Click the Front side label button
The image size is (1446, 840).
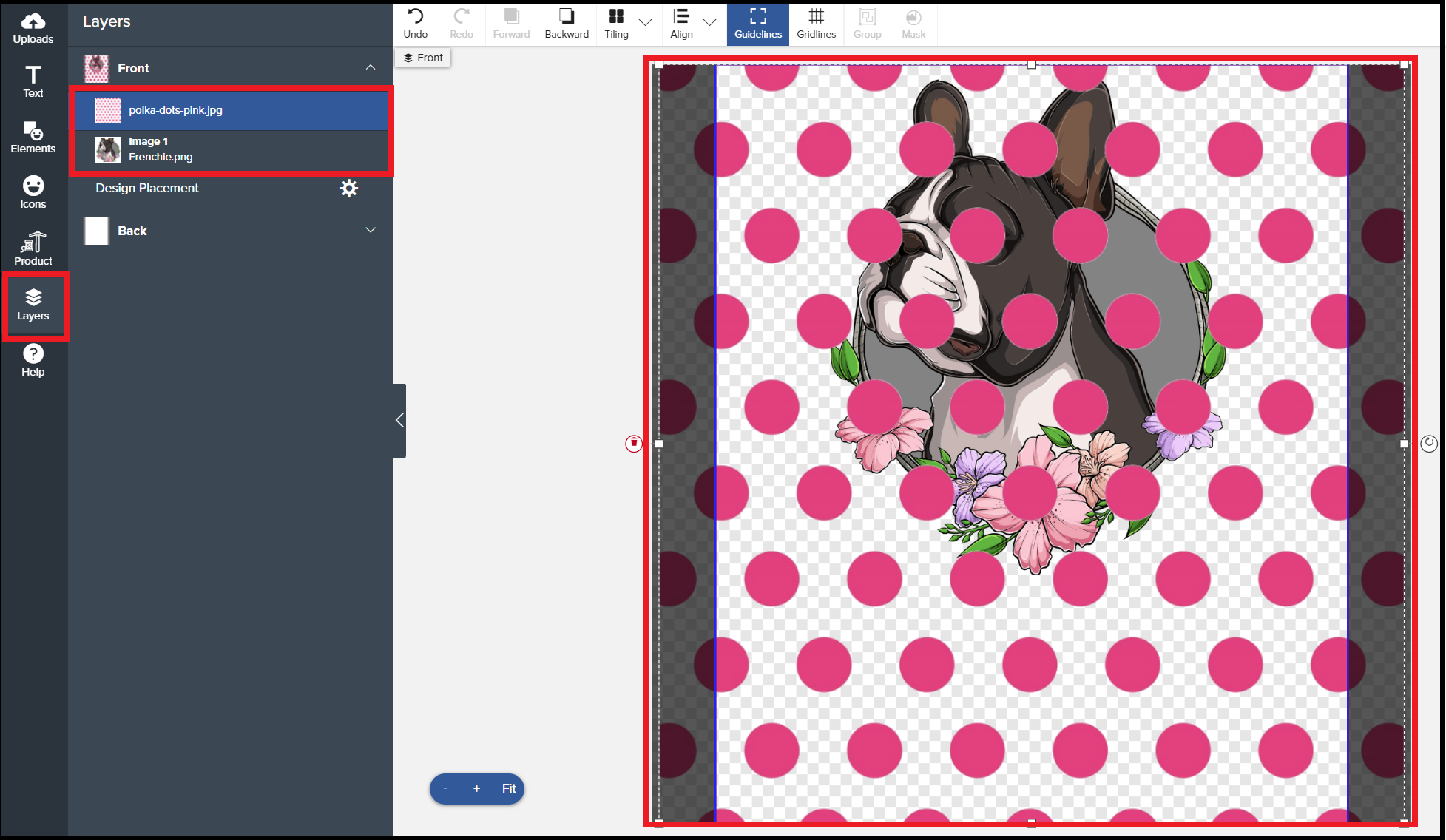coord(423,58)
